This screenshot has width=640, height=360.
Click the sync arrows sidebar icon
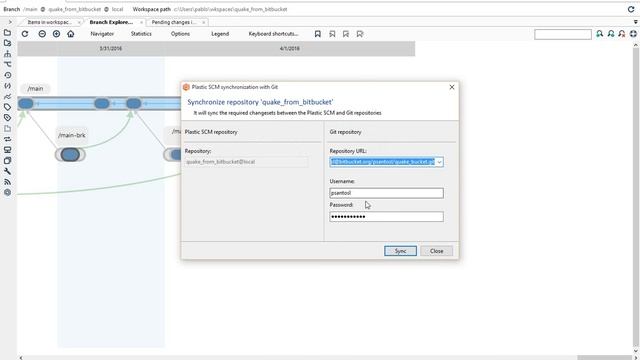(x=7, y=86)
